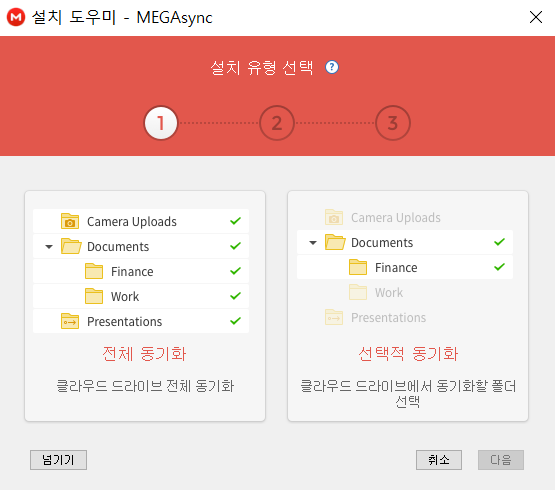
Task: Select Presentations label in full sync card
Action: point(125,321)
